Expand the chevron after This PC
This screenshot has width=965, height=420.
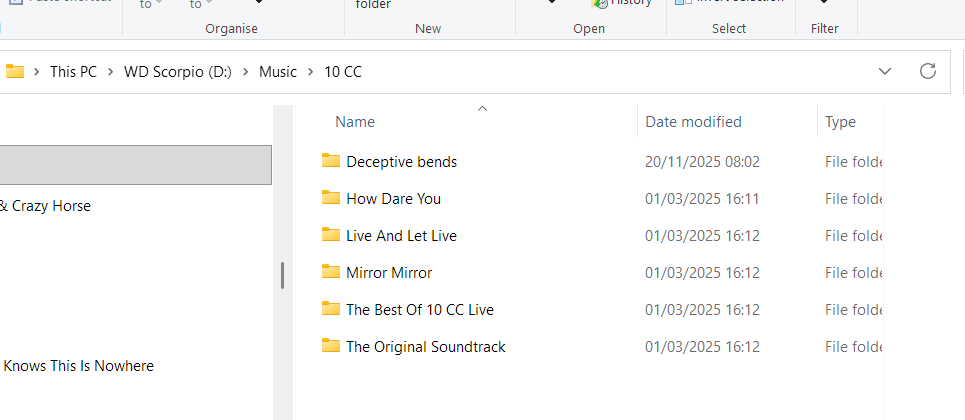(x=111, y=72)
